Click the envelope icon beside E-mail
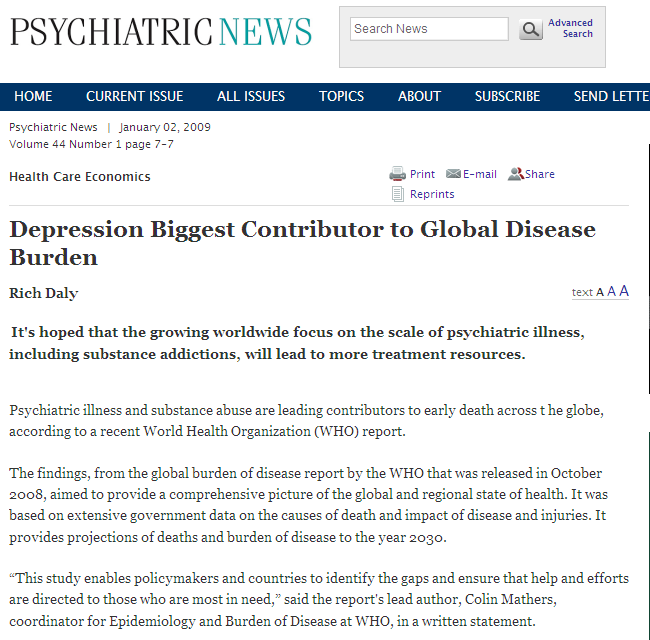650x640 pixels. (453, 174)
